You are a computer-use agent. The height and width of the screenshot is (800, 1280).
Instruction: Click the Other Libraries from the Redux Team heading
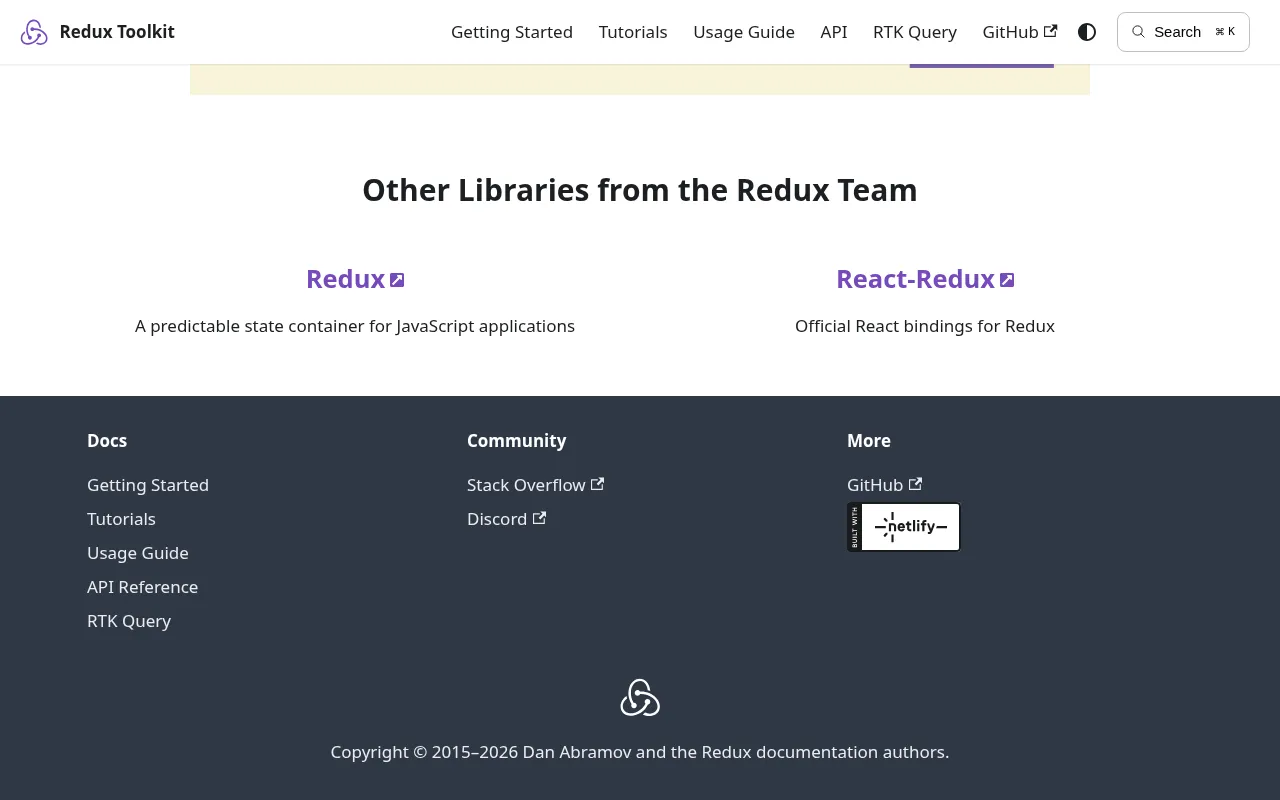point(640,190)
